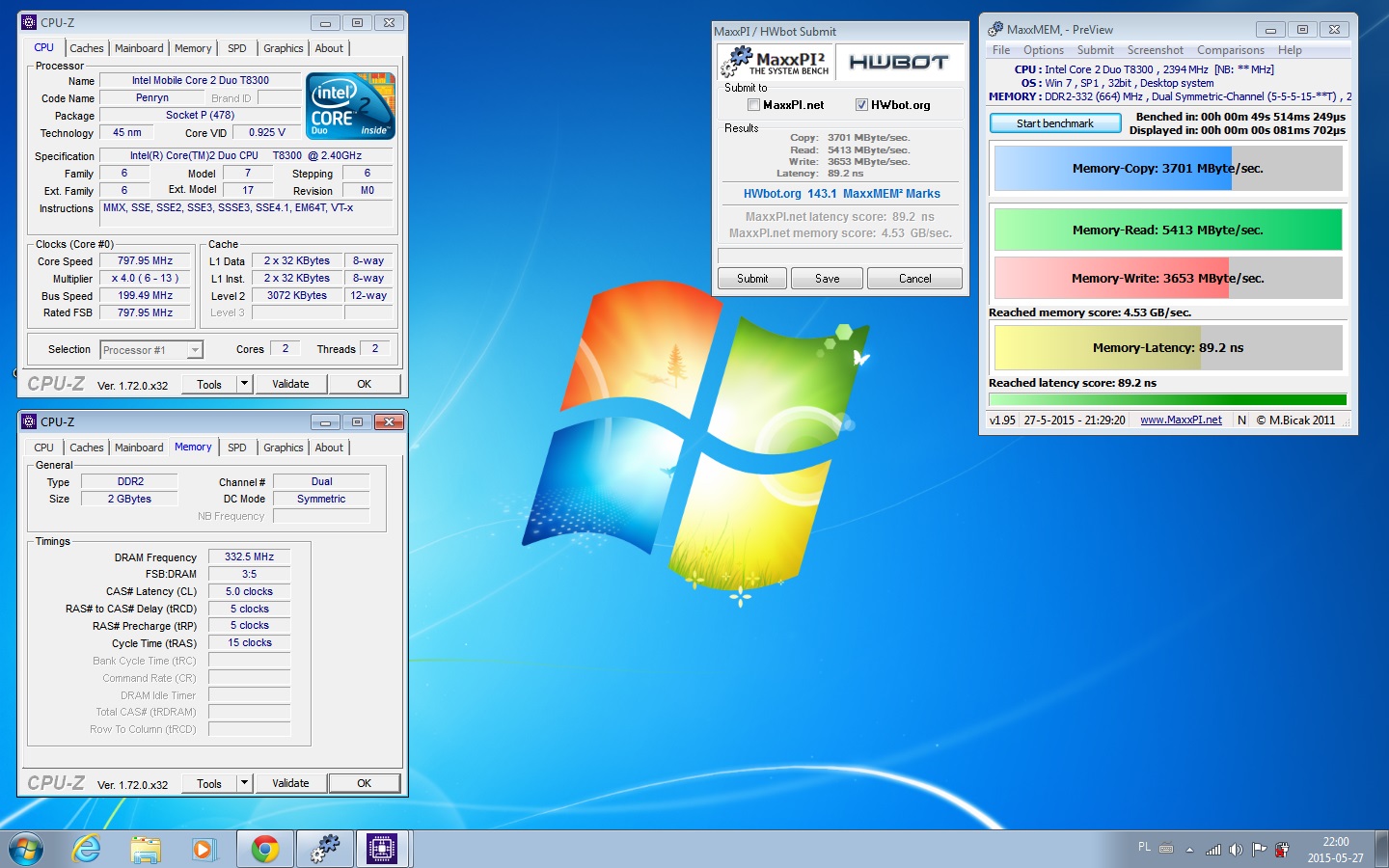
Task: Open Windows Media Player taskbar icon
Action: 204,850
